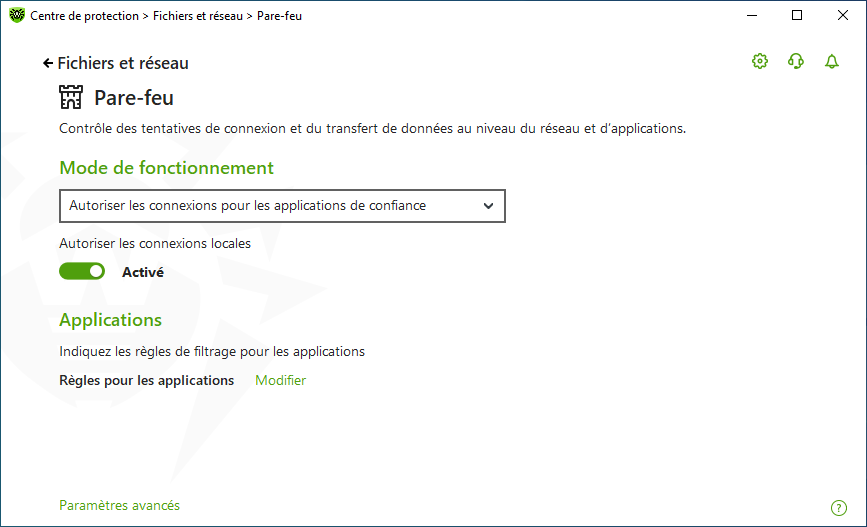
Task: Maximize the Pare-feu window
Action: pos(797,15)
